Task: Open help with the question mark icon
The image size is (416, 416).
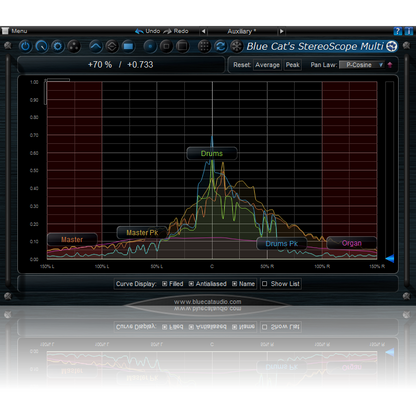Action: pos(398,31)
